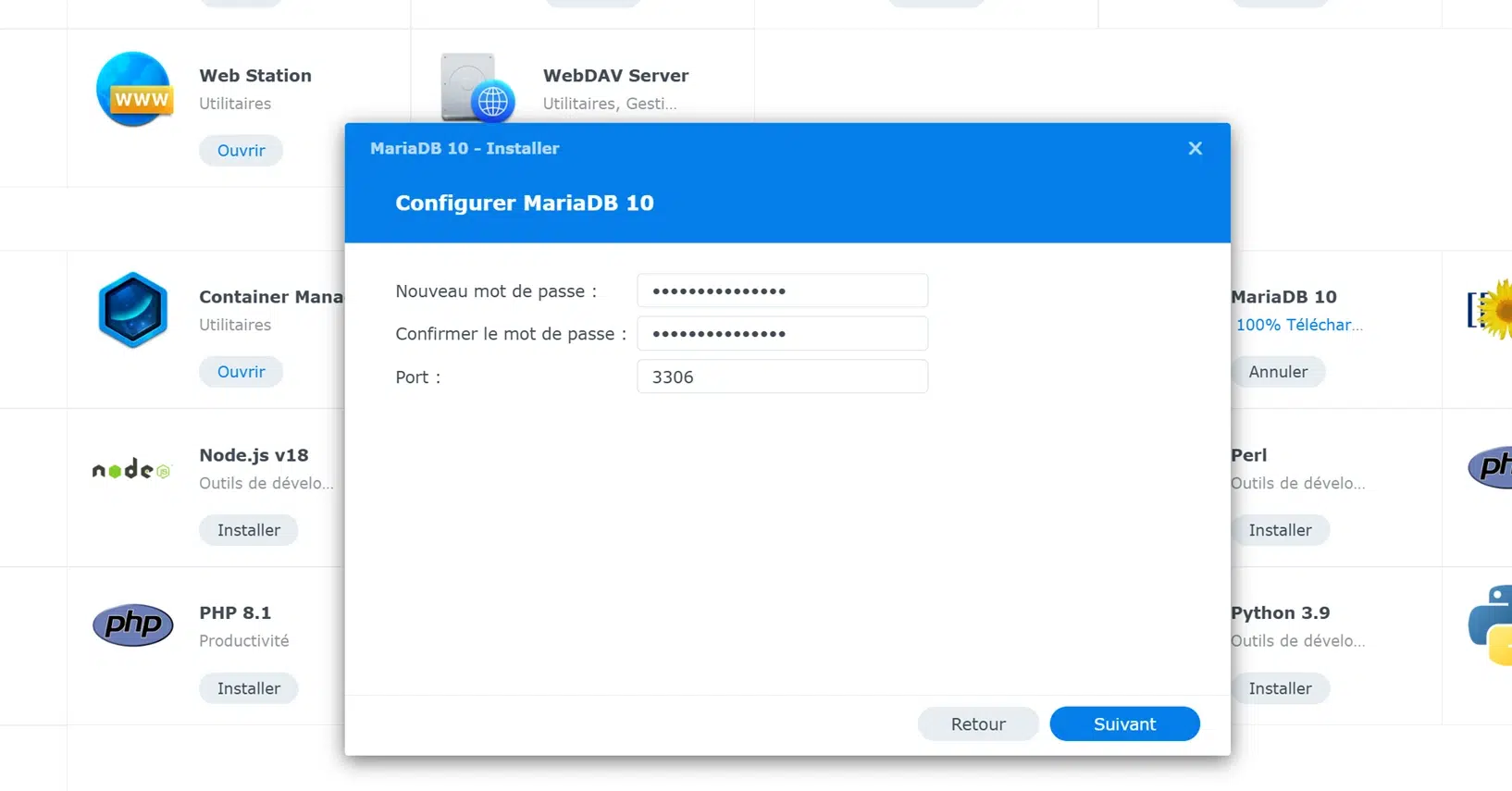Viewport: 1512px width, 791px height.
Task: Click the PHP 8.1 logo icon
Action: [133, 624]
